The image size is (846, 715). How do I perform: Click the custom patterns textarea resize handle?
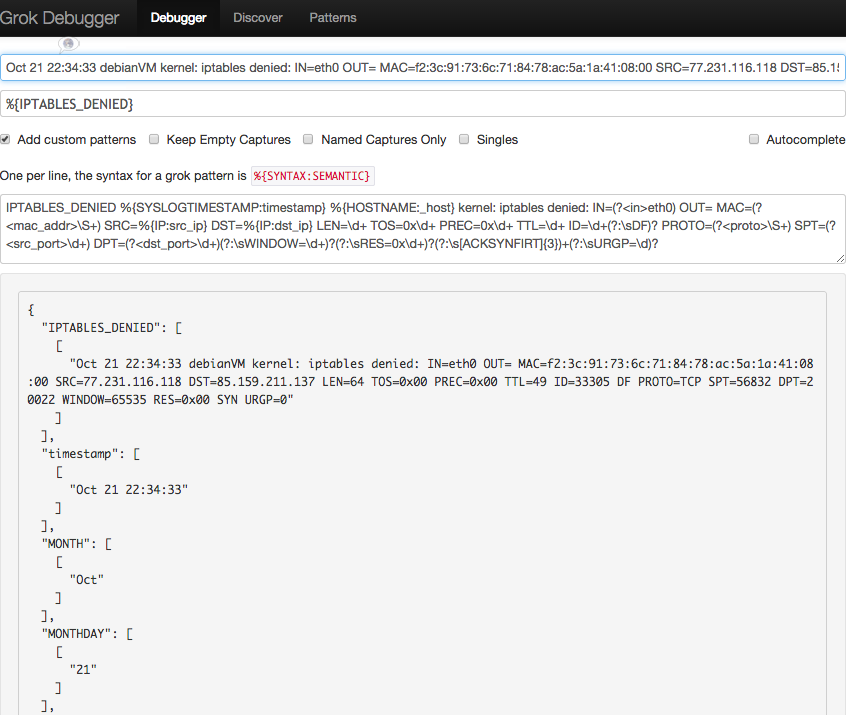click(x=840, y=258)
